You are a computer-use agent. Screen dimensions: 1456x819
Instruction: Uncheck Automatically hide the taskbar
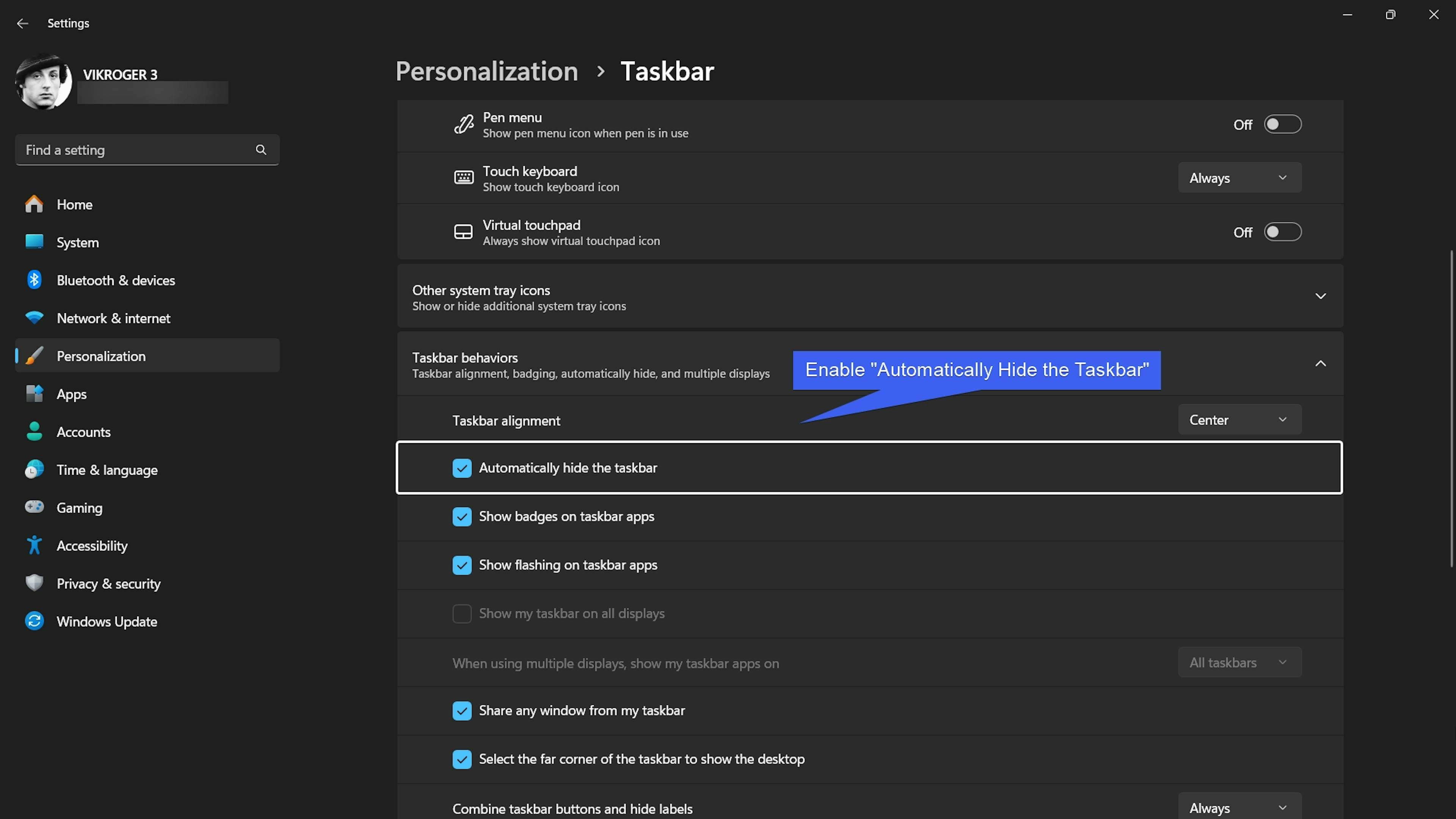coord(462,468)
